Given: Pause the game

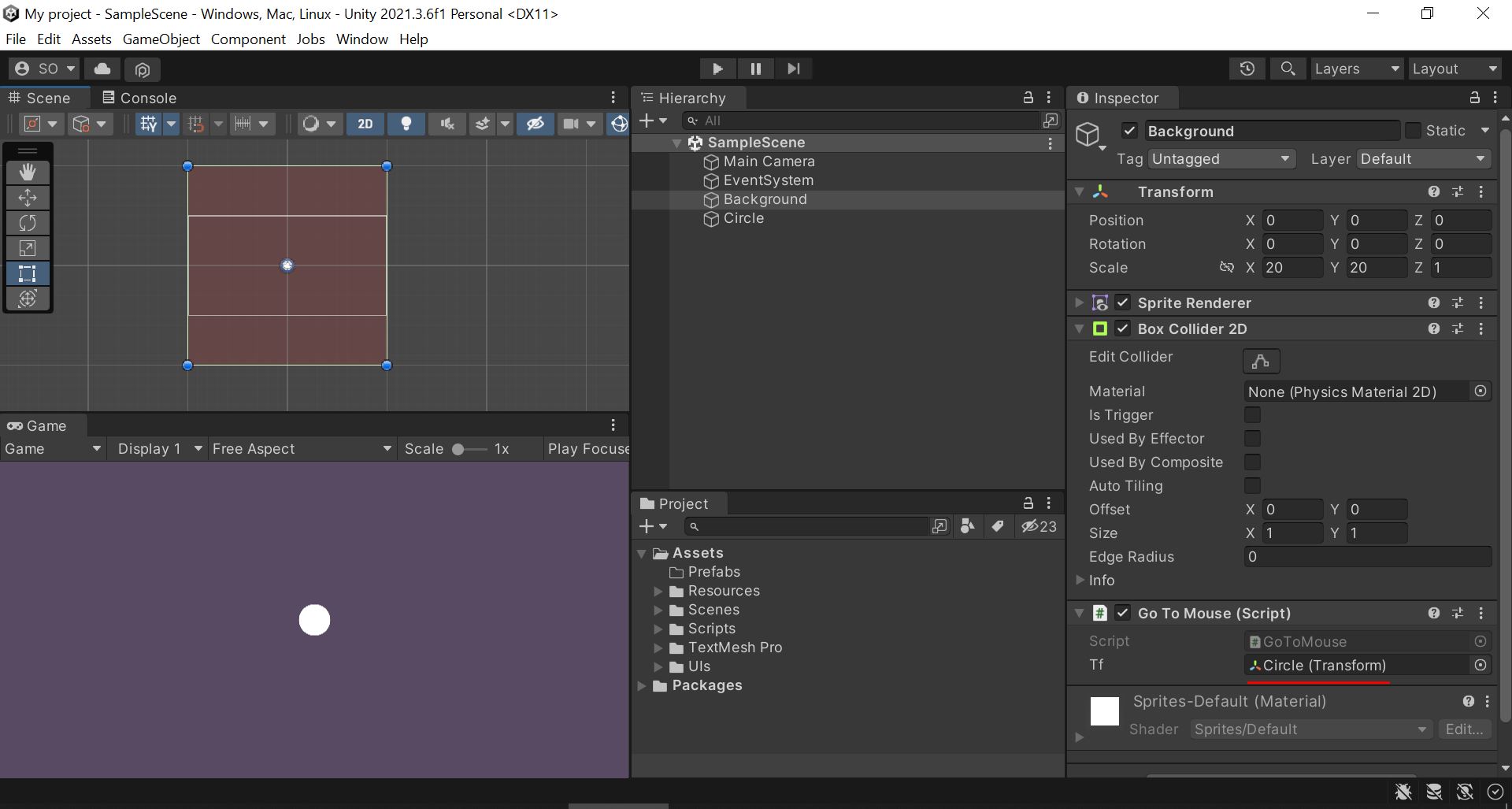Looking at the screenshot, I should [756, 69].
